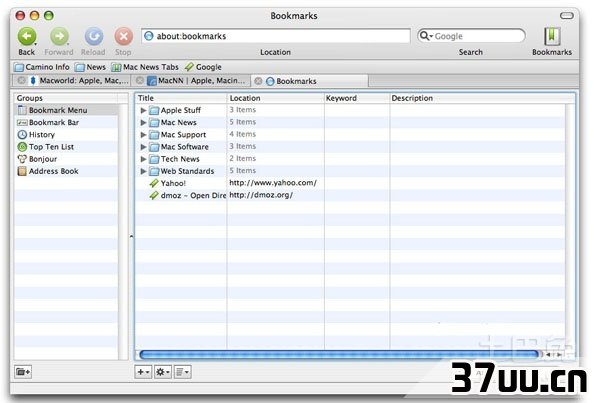The height and width of the screenshot is (403, 600).
Task: Select Address Book group
Action: pos(66,171)
